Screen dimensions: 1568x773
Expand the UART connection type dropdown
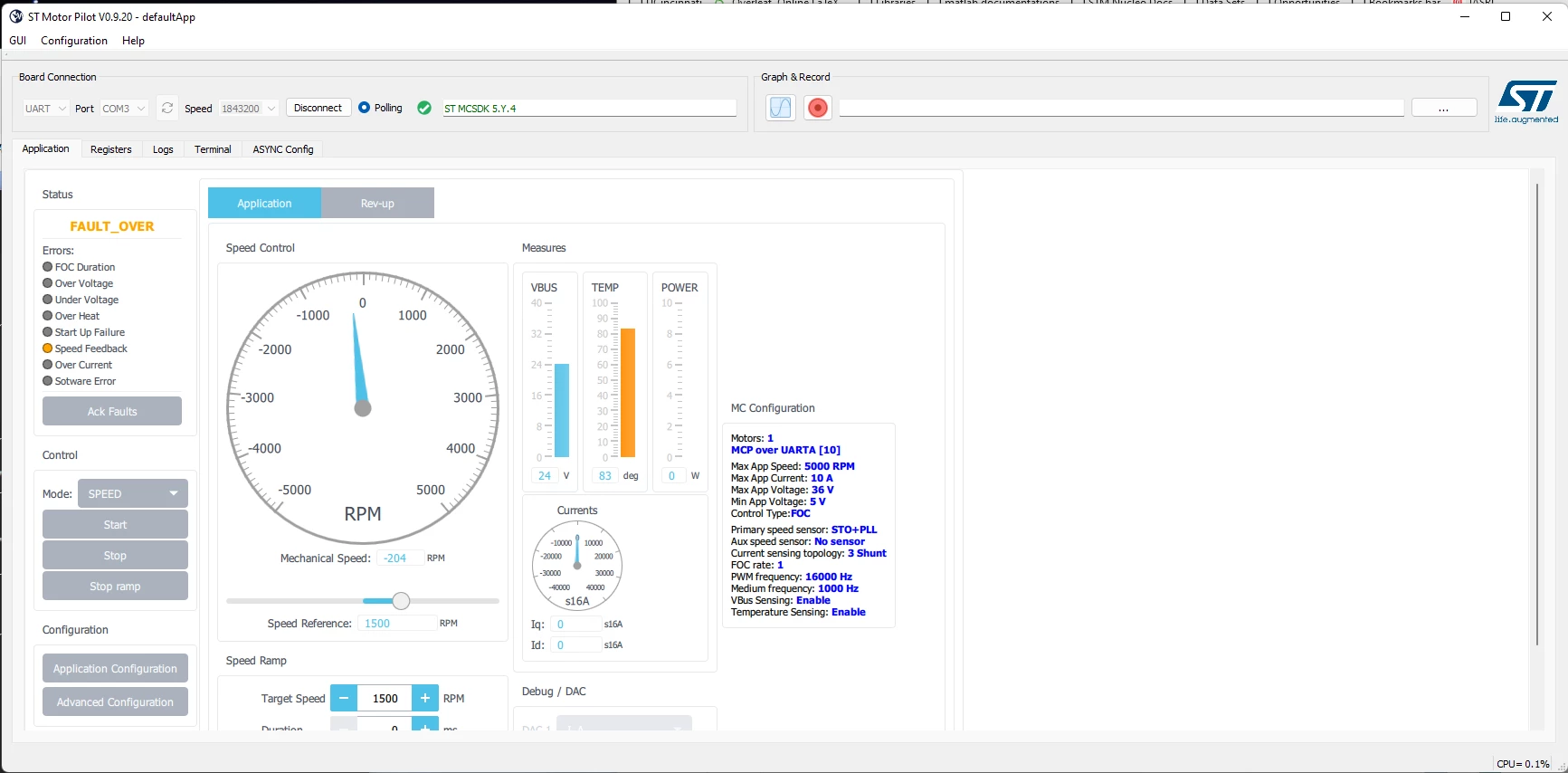[45, 109]
